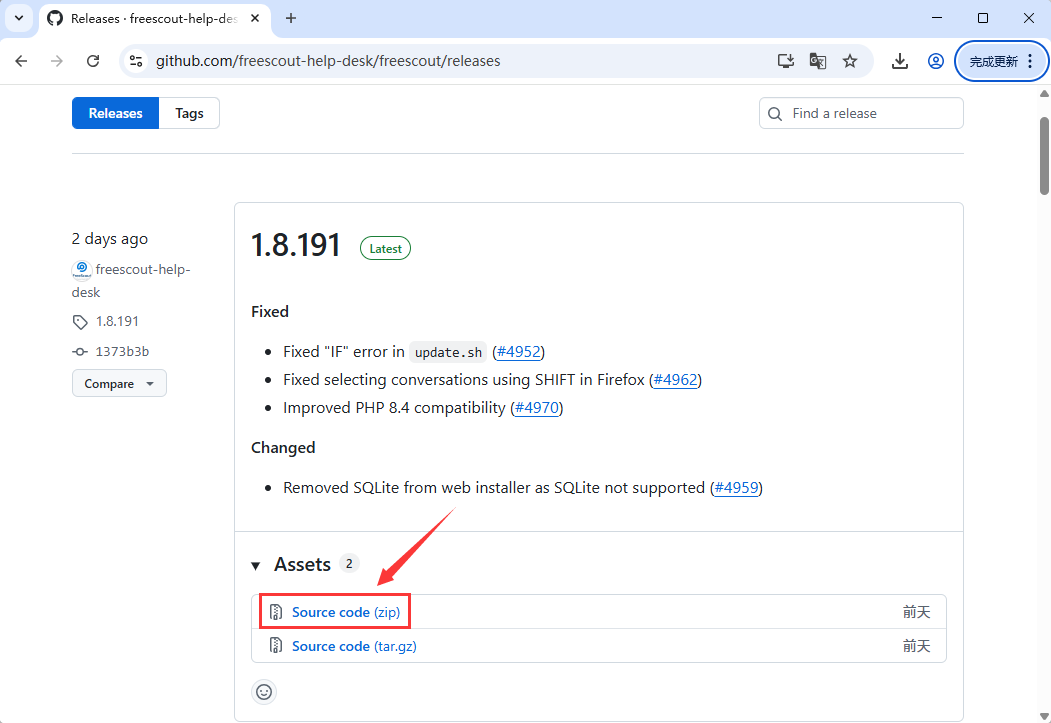Click the 完成更新 update button
The height and width of the screenshot is (723, 1051).
click(1002, 61)
